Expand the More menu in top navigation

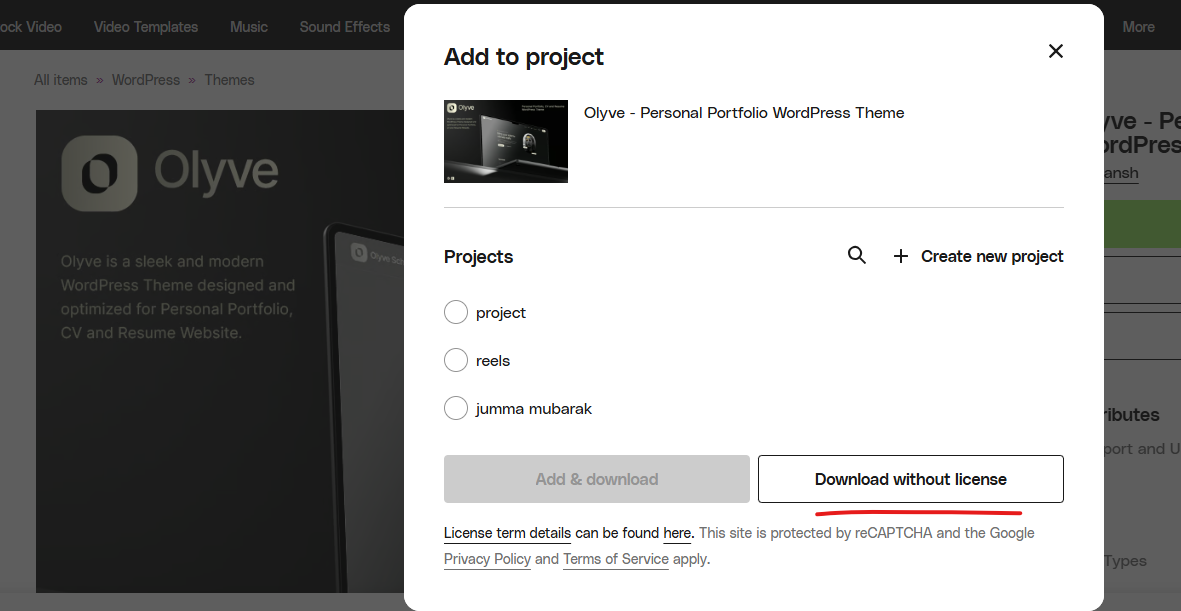point(1138,27)
